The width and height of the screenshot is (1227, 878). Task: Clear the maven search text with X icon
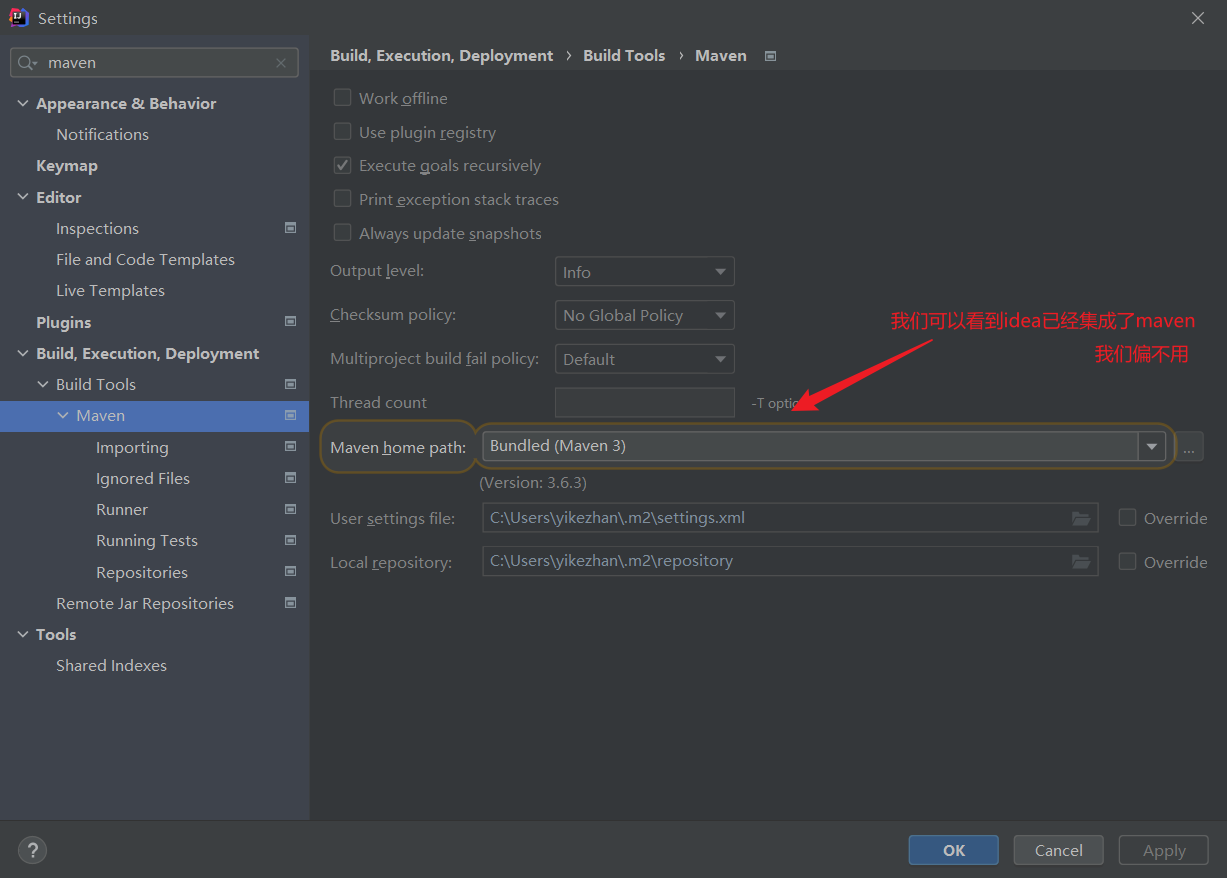point(281,63)
